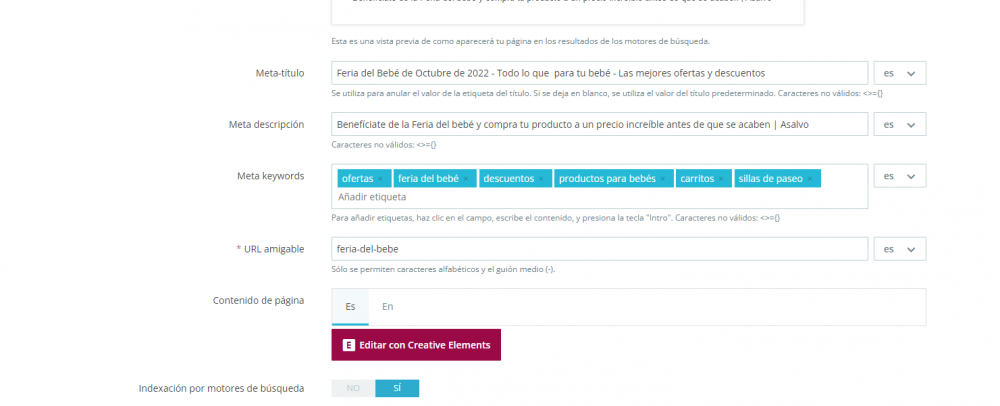The height and width of the screenshot is (406, 1000).
Task: Remove the 'feria del bebé' tag
Action: point(466,179)
